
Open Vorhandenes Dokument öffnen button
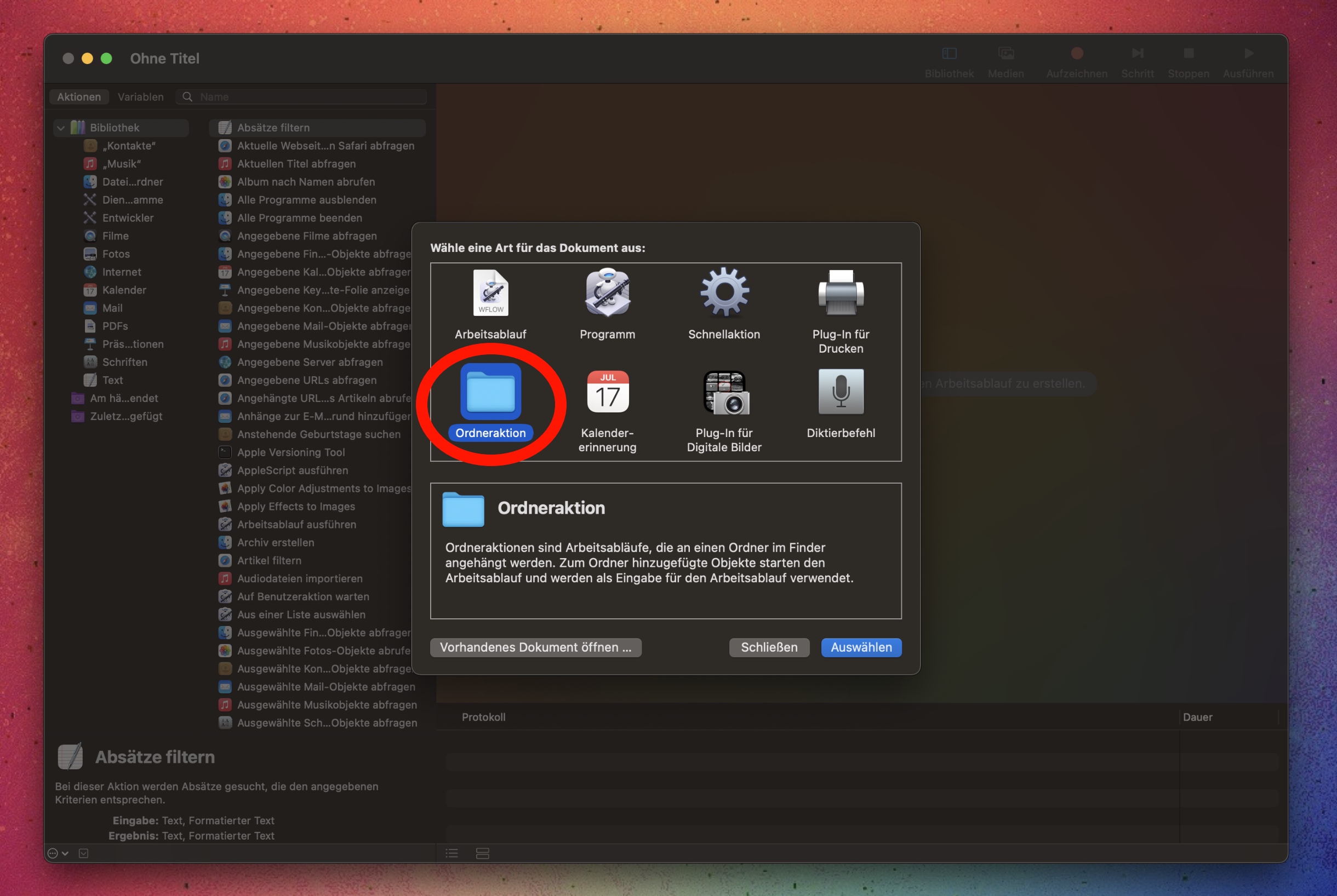click(535, 647)
